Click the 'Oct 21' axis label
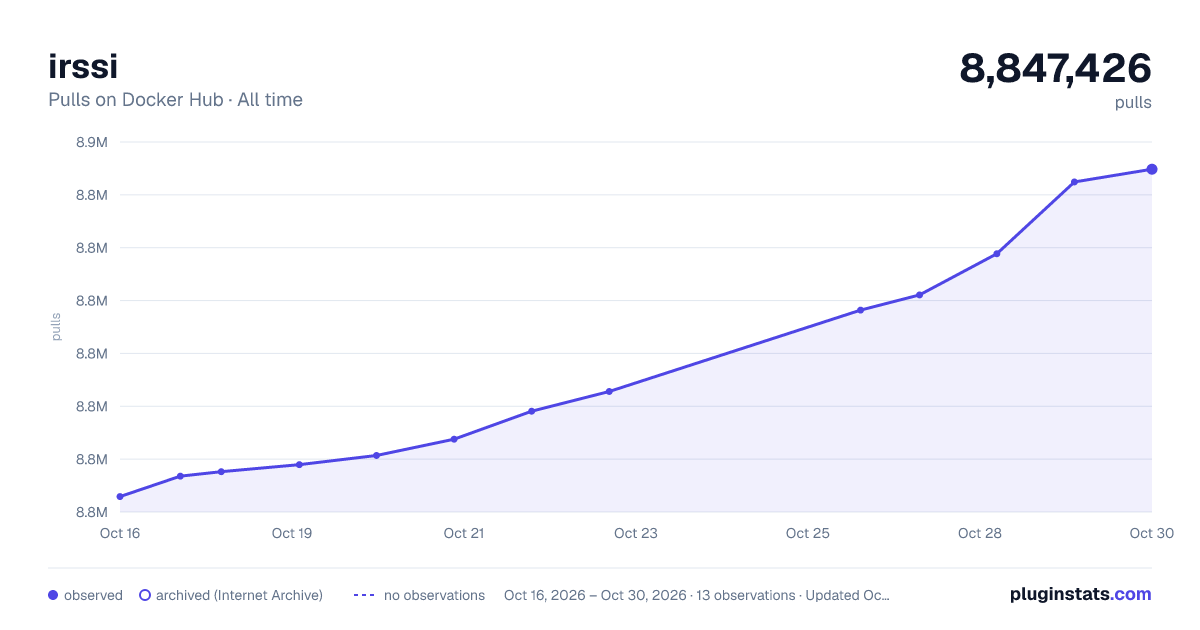 464,533
